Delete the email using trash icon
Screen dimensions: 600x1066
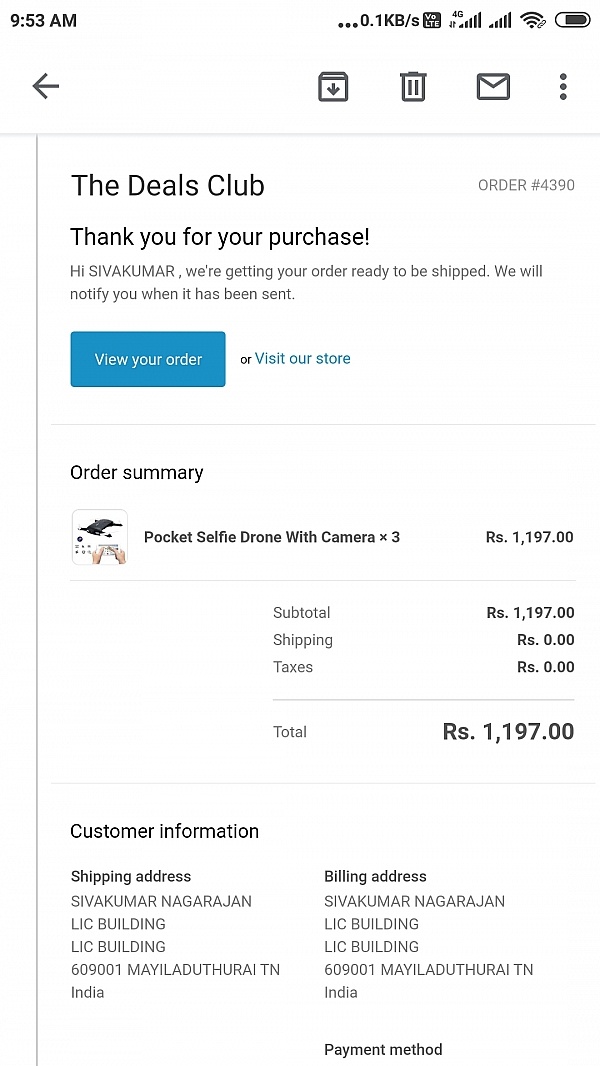click(413, 87)
